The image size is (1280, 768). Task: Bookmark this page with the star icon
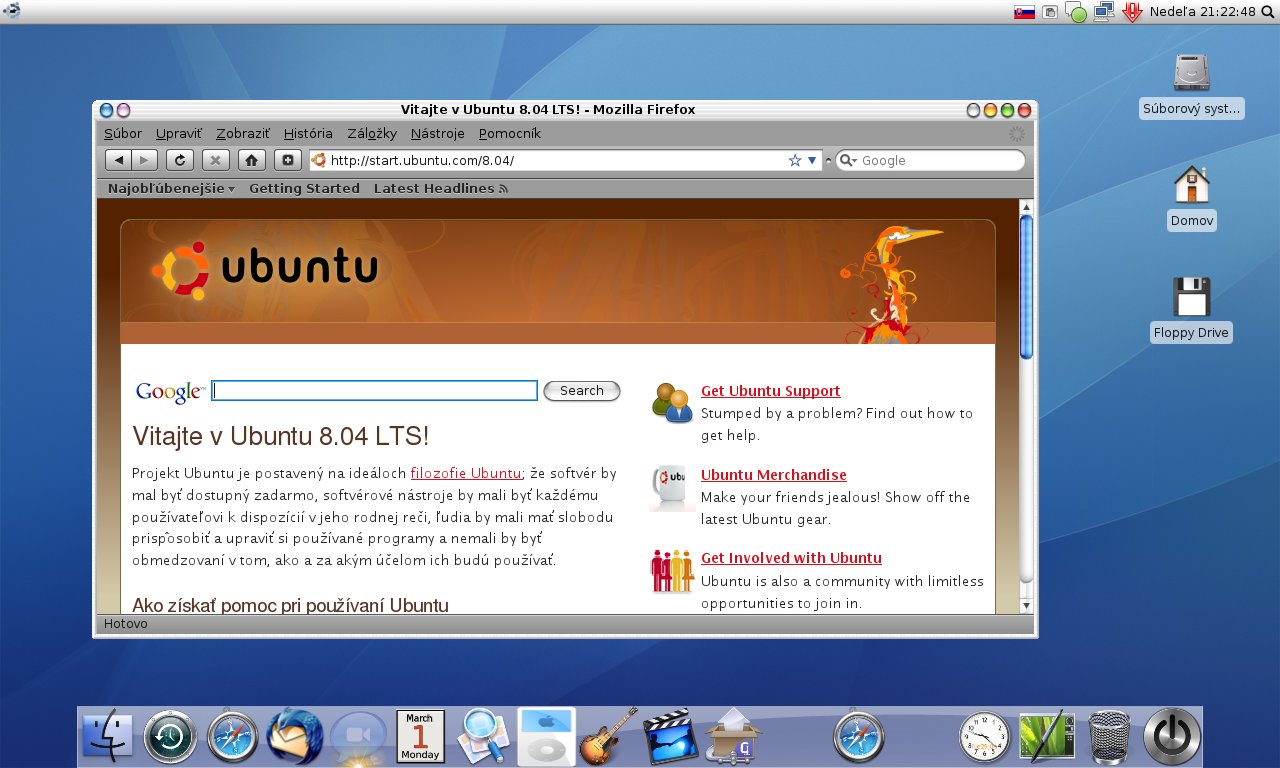pyautogui.click(x=795, y=160)
